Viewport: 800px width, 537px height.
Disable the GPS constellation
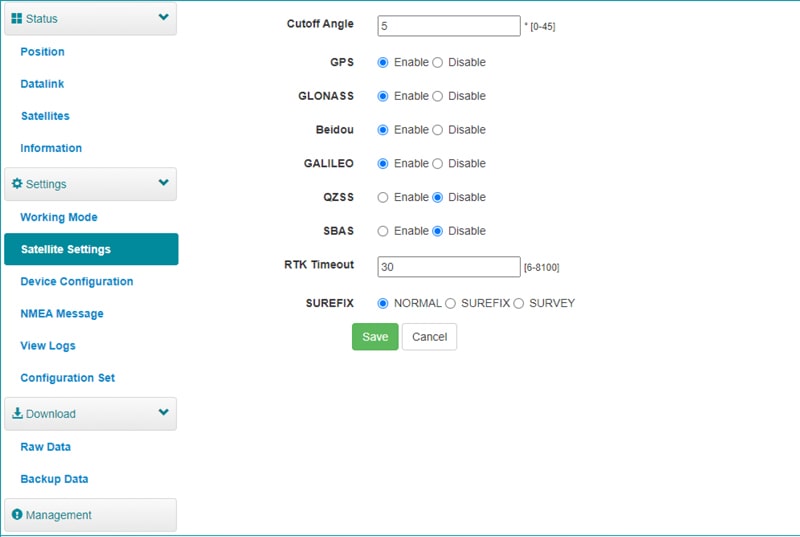click(438, 62)
